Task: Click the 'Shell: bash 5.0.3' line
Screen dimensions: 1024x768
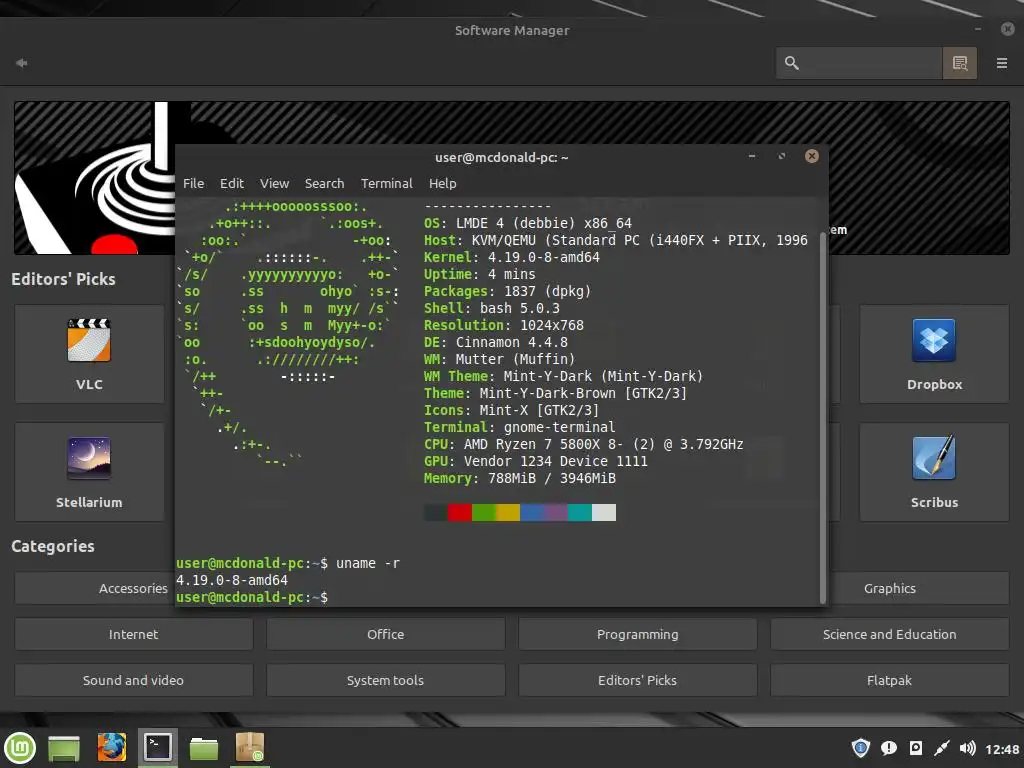Action: 492,308
